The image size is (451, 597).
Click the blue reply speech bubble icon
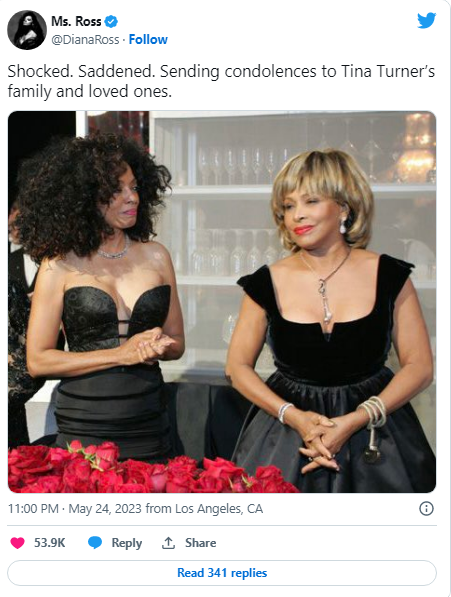tap(95, 543)
